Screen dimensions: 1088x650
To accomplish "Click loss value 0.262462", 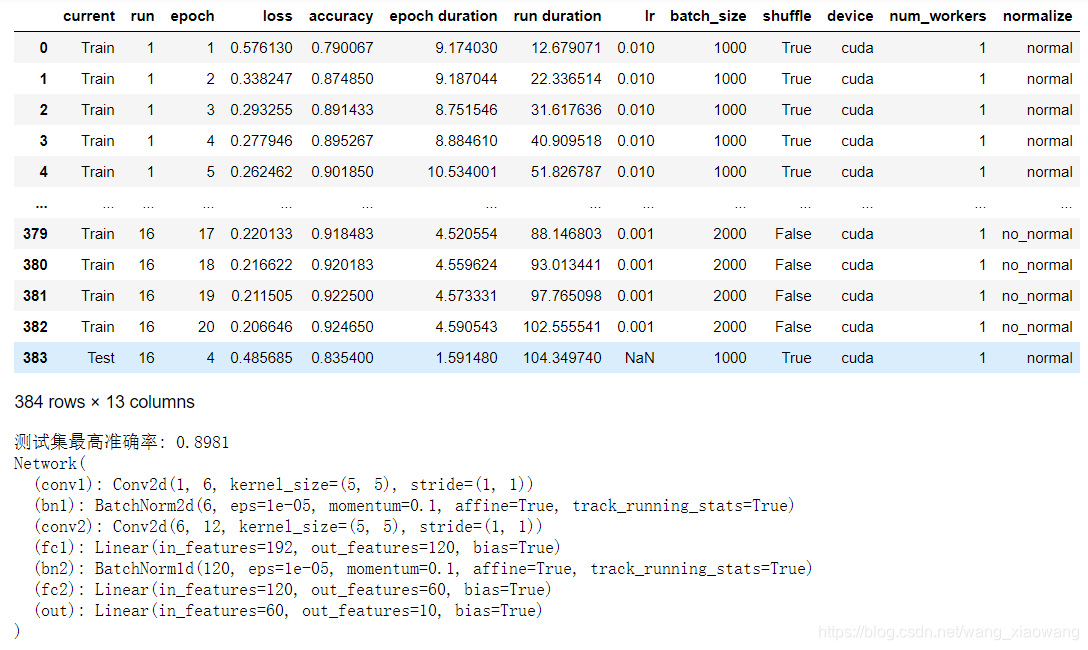I will pyautogui.click(x=262, y=172).
